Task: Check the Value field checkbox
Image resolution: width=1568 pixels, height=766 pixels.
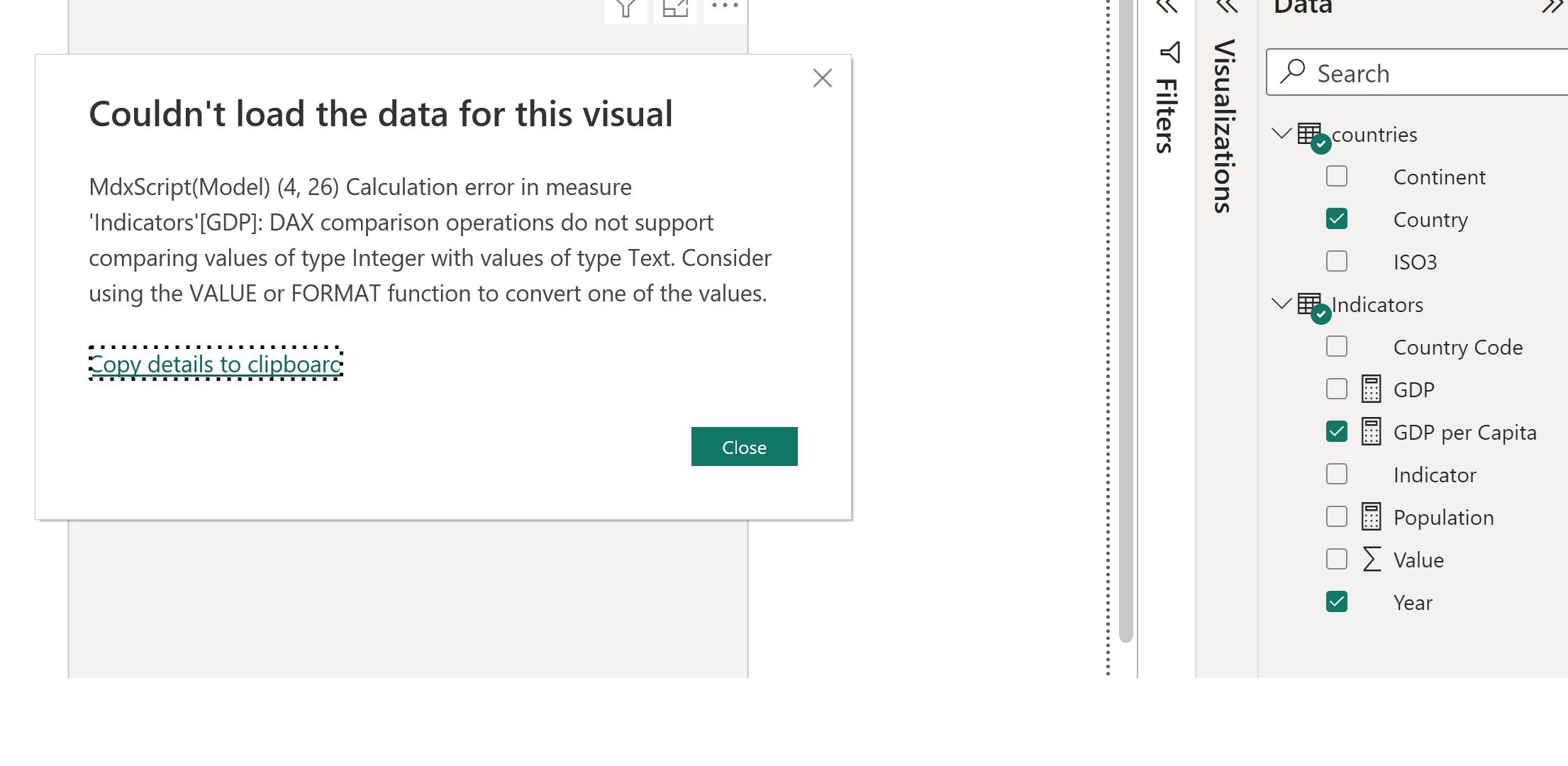Action: [x=1337, y=559]
